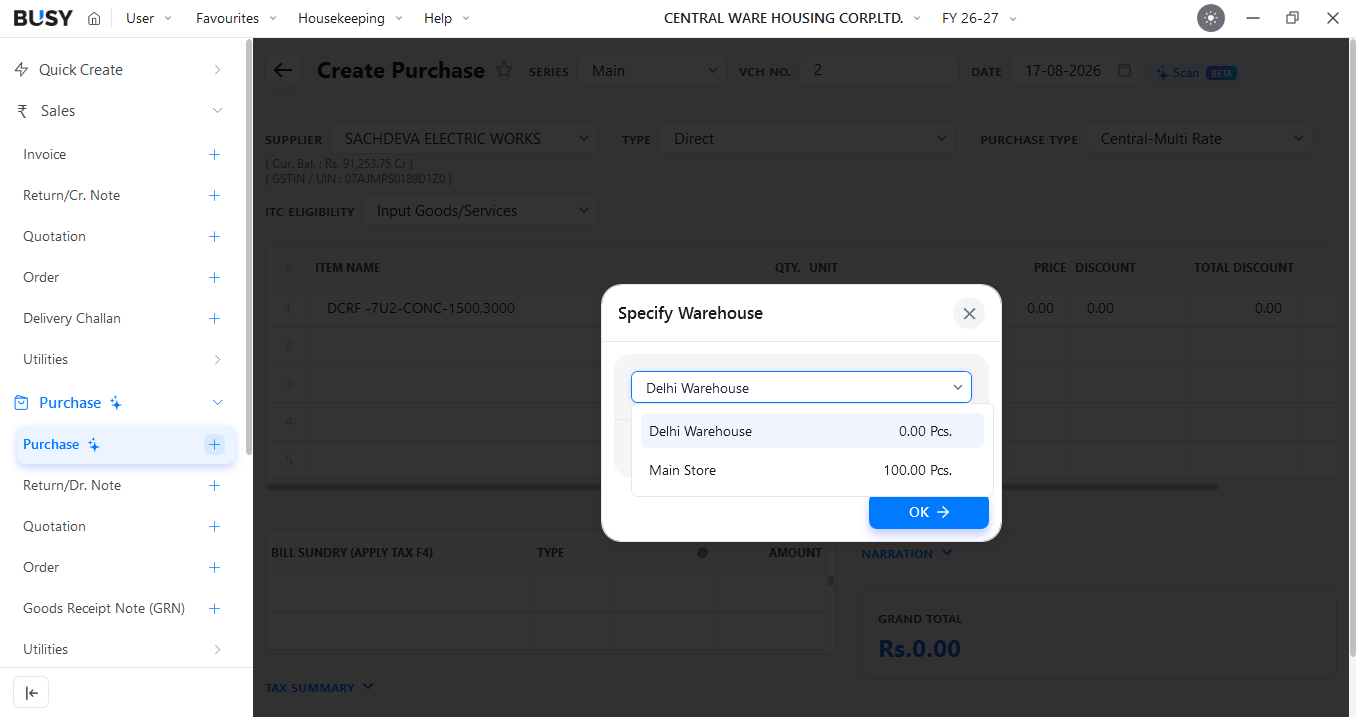
Task: Open the User menu
Action: (148, 18)
